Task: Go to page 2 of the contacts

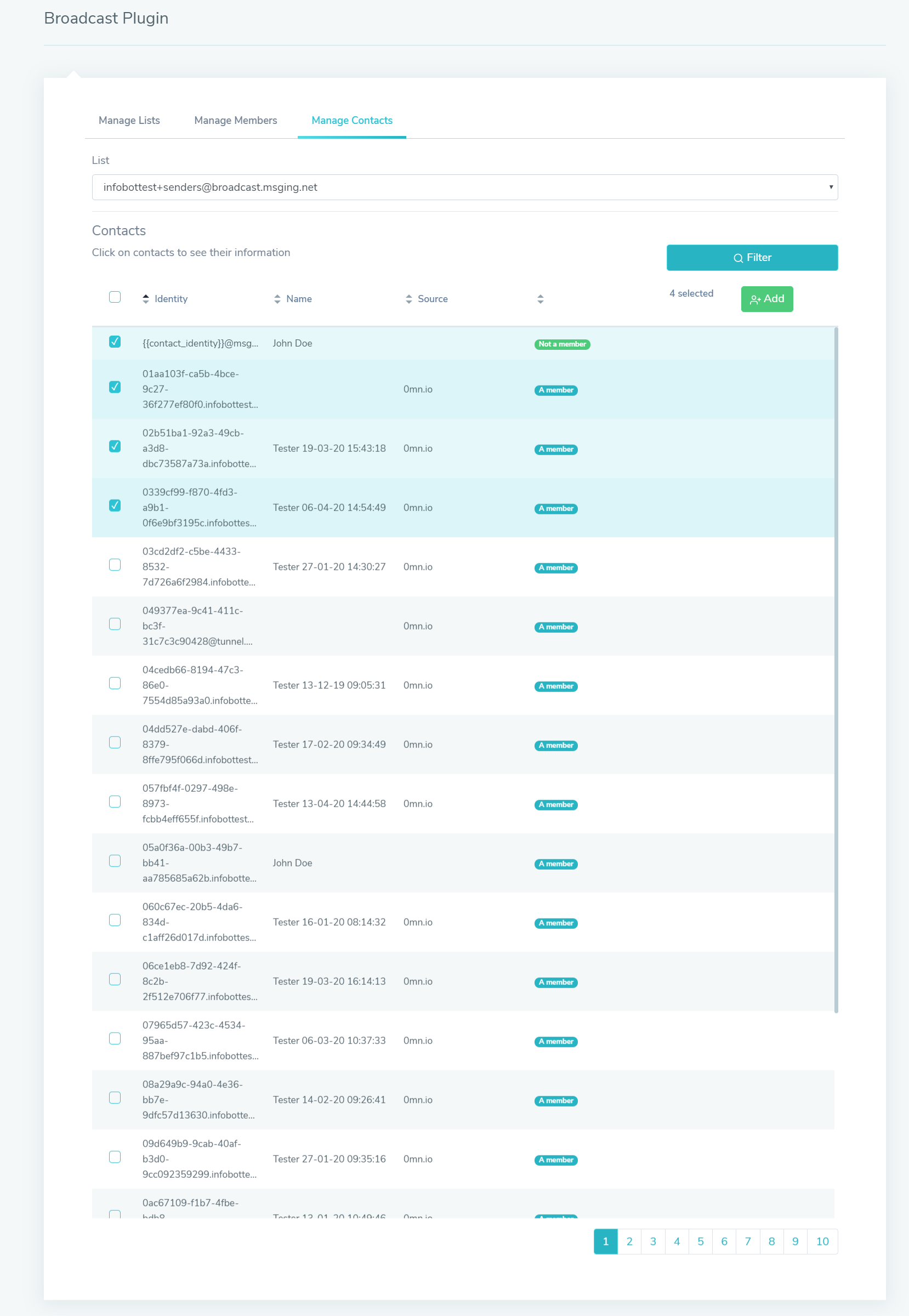Action: (629, 1242)
